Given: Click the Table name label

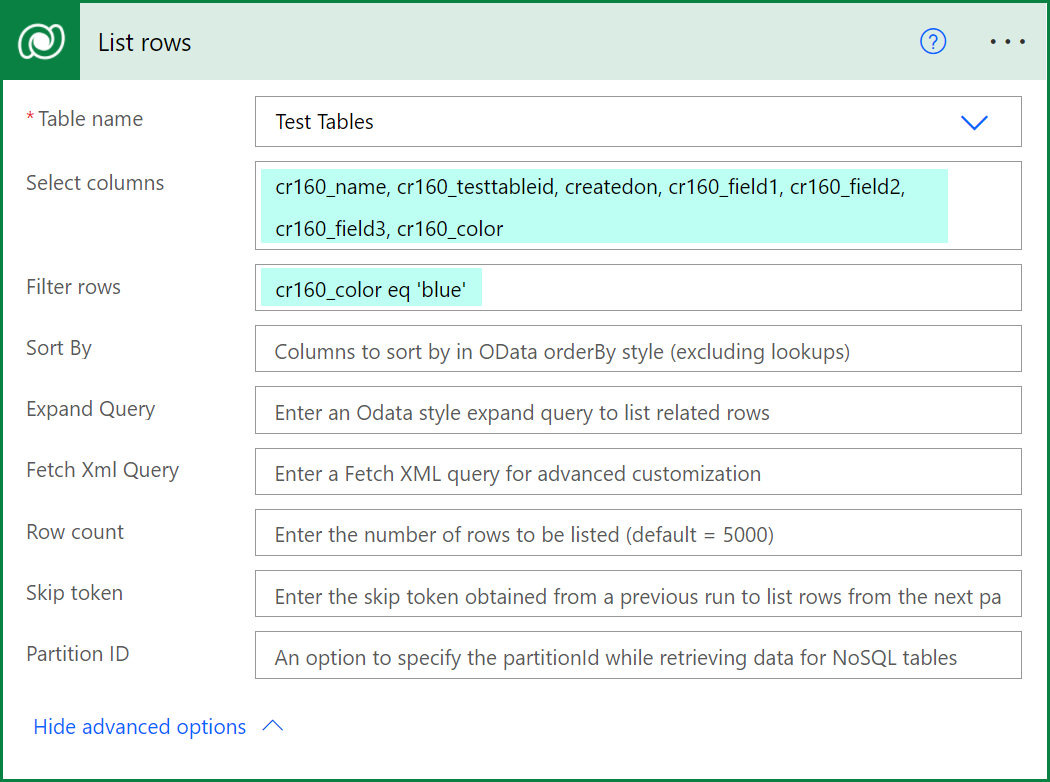Looking at the screenshot, I should (90, 119).
